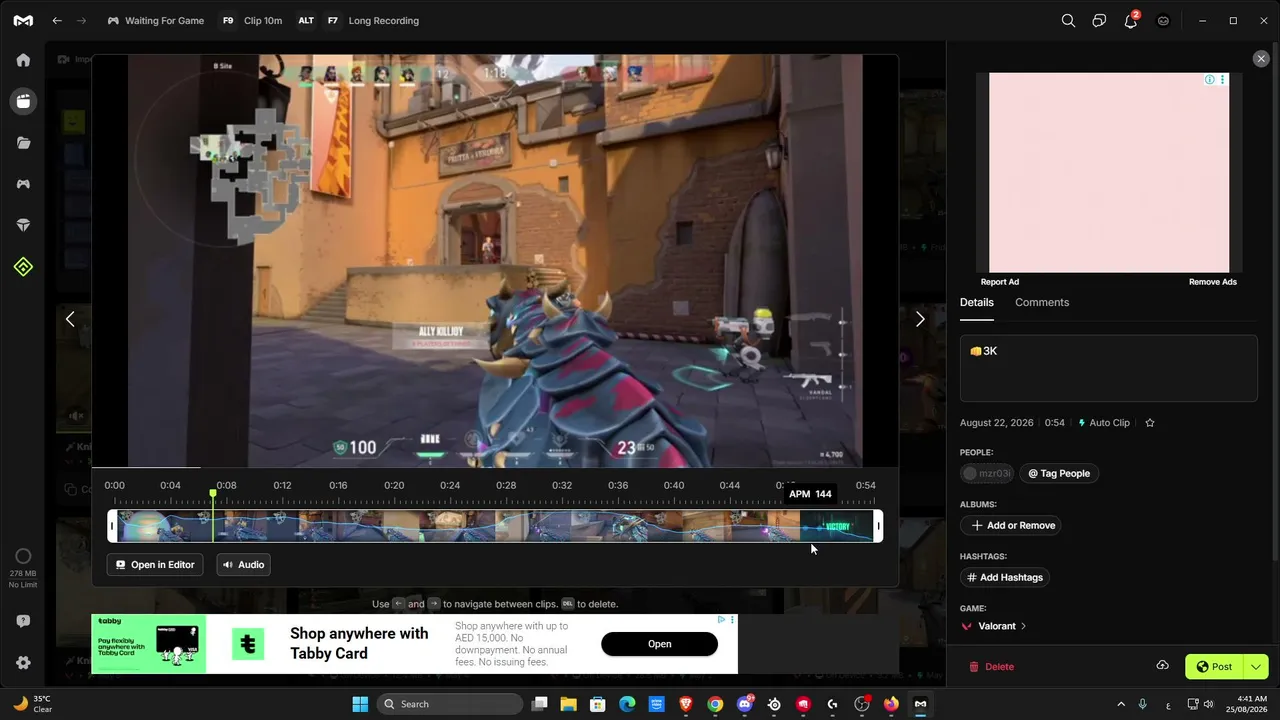Click the Waiting For Game status
Screen dimensions: 1280x720
[155, 20]
